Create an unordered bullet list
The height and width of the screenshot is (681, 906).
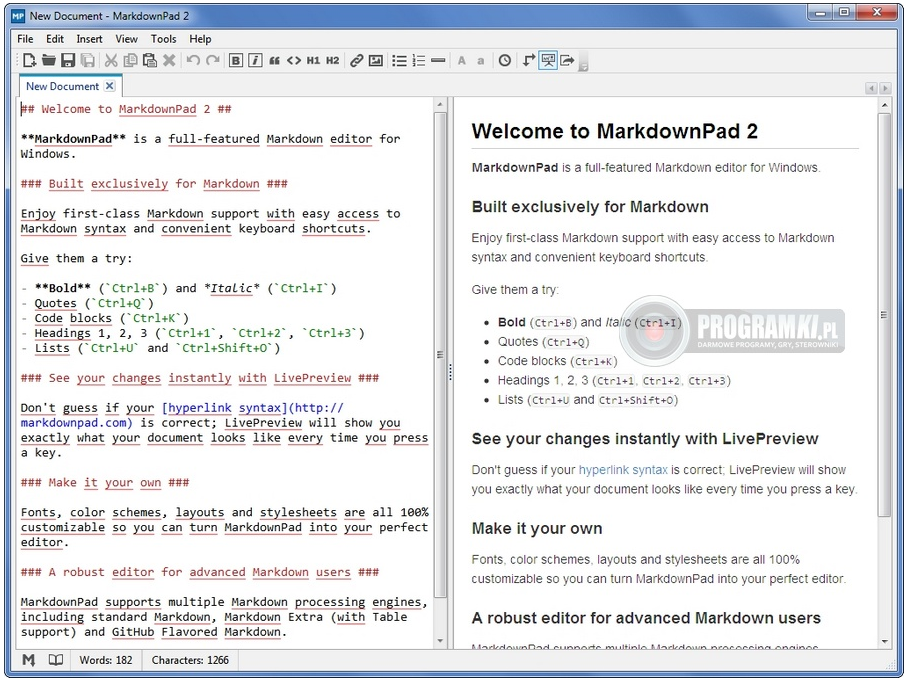(x=399, y=60)
